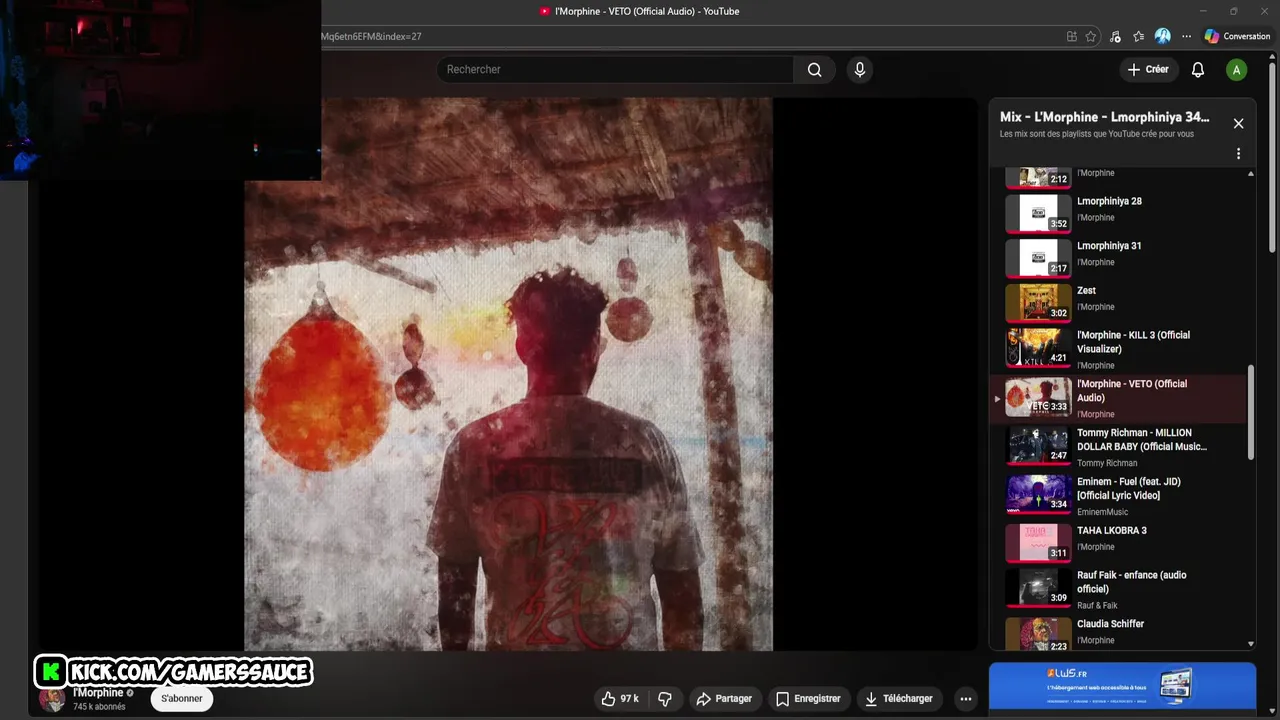Click 'l'Morphine - KILL 3 (Official Visualizer)' title
1280x720 pixels.
click(1133, 342)
